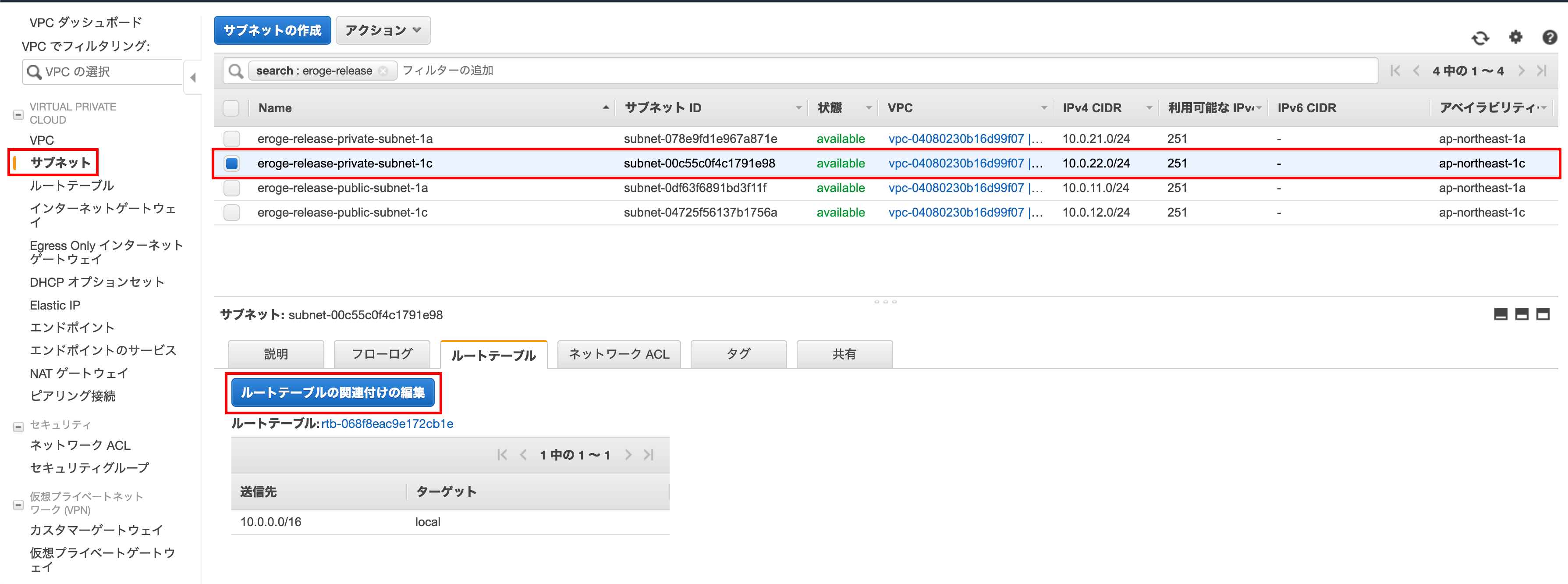Screen dimensions: 1568x584
Task: Click ルートテーブルの関連付けの編集 button
Action: click(332, 393)
